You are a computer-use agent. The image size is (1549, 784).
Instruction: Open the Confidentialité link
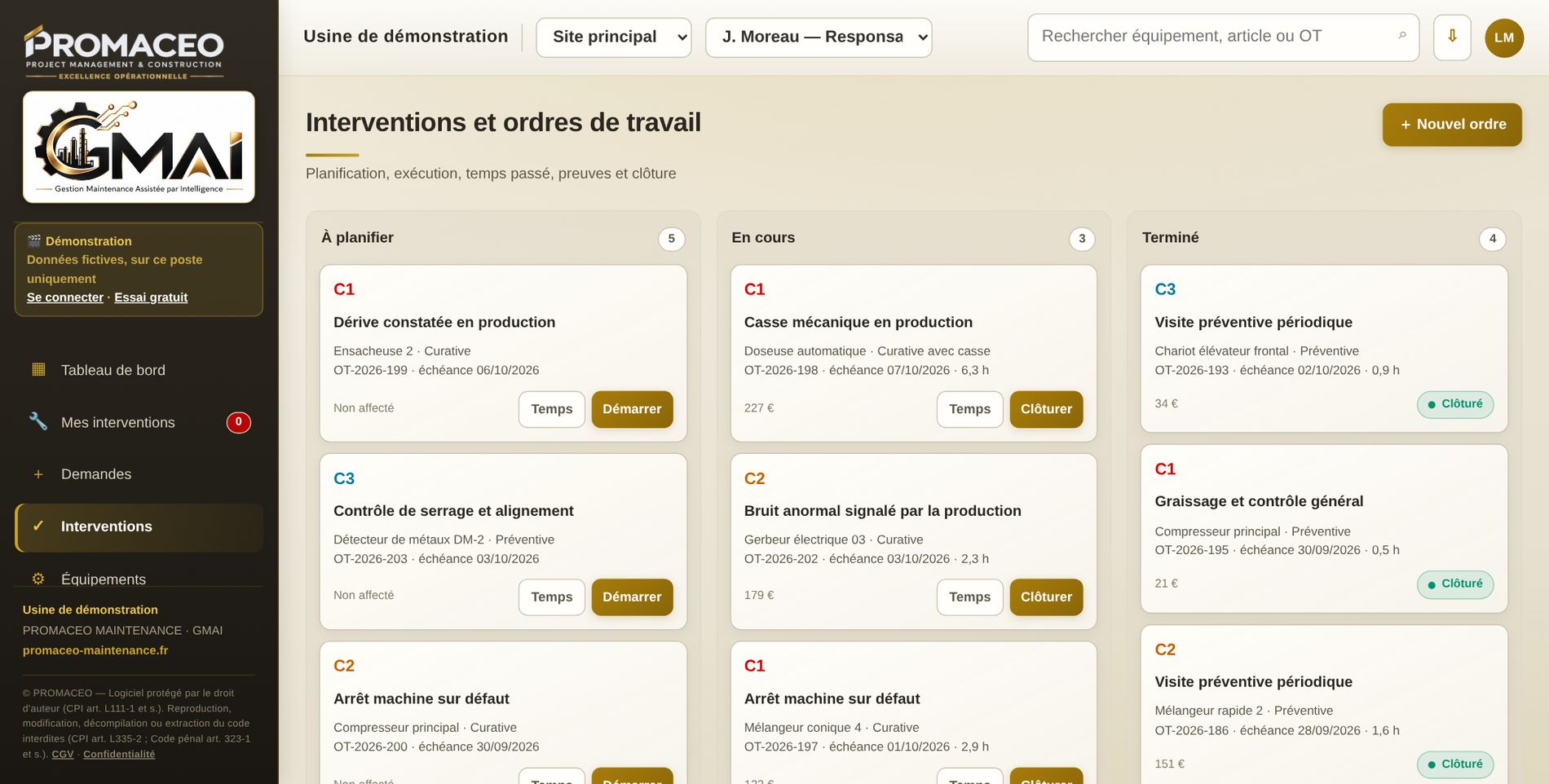point(119,755)
